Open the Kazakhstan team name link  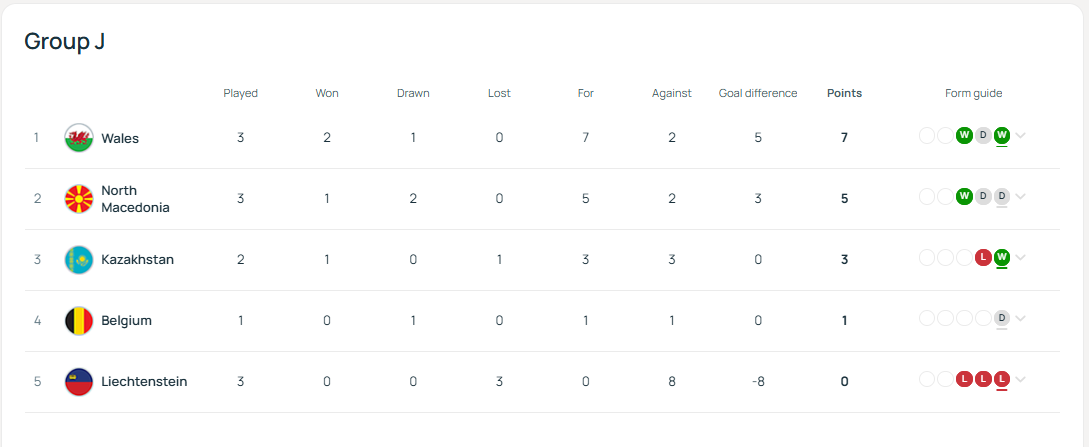click(138, 260)
